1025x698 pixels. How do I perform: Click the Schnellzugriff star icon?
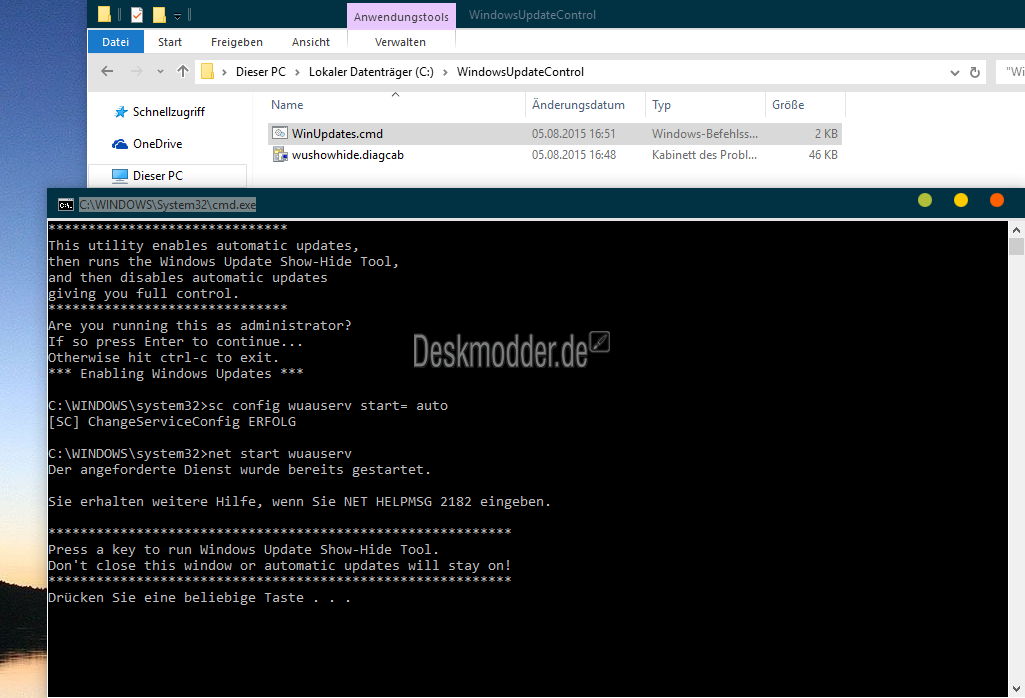(120, 112)
